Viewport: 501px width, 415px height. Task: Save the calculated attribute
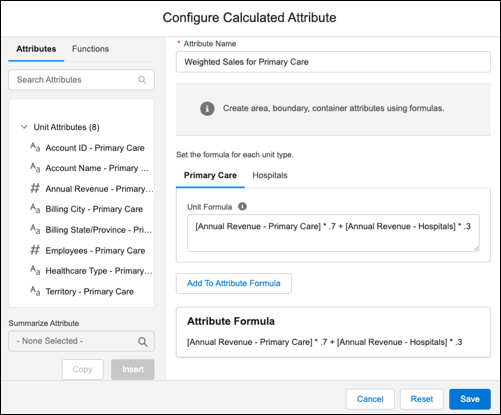470,399
